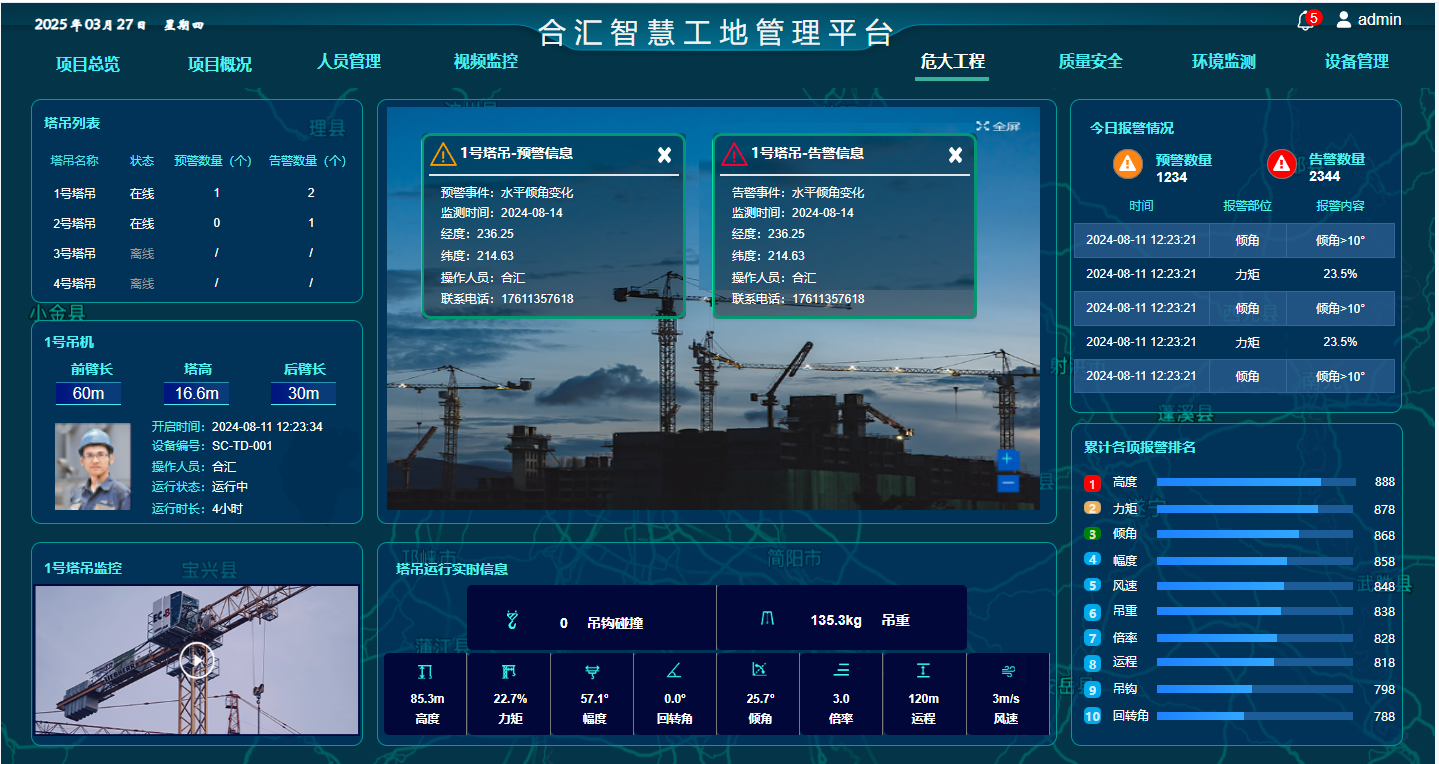This screenshot has width=1439, height=764.
Task: Click the notification bell icon
Action: [1305, 21]
